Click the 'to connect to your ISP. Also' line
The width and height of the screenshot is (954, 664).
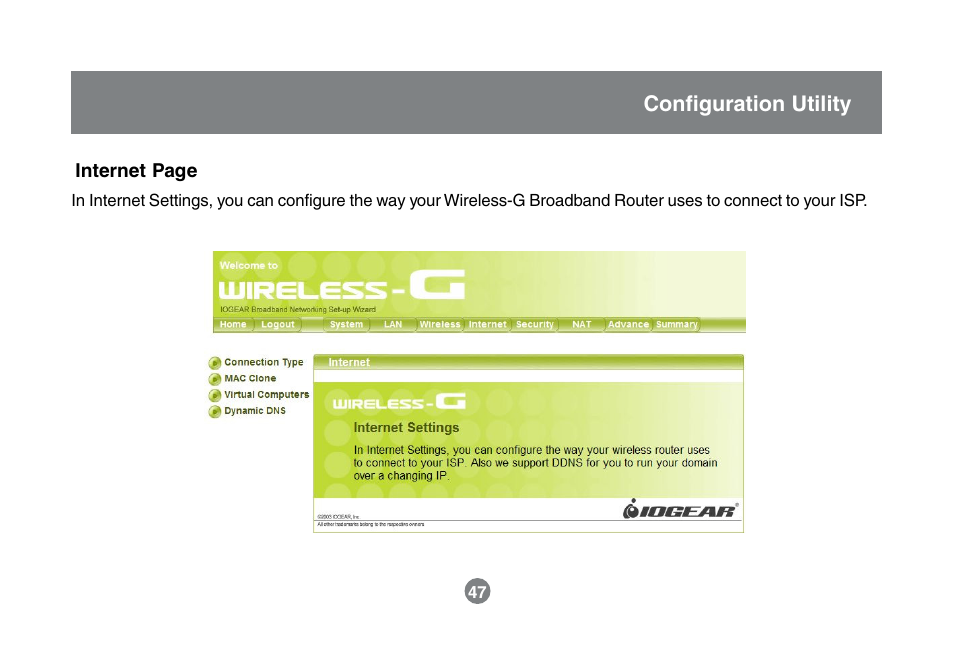[535, 463]
